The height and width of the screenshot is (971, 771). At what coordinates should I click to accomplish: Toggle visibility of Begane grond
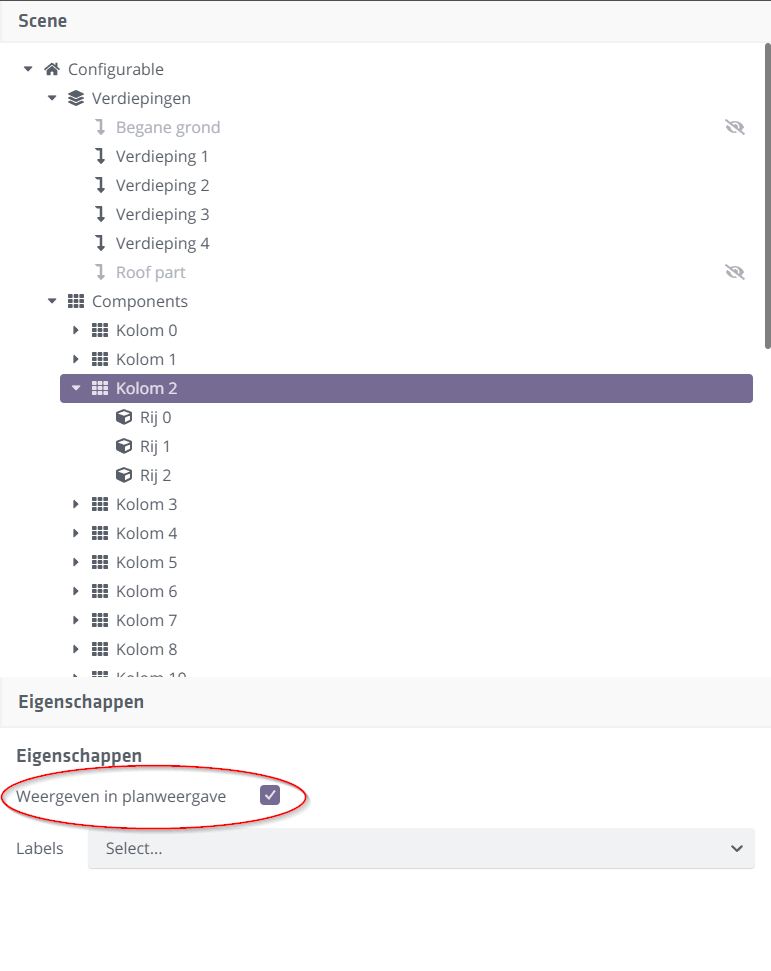point(735,127)
